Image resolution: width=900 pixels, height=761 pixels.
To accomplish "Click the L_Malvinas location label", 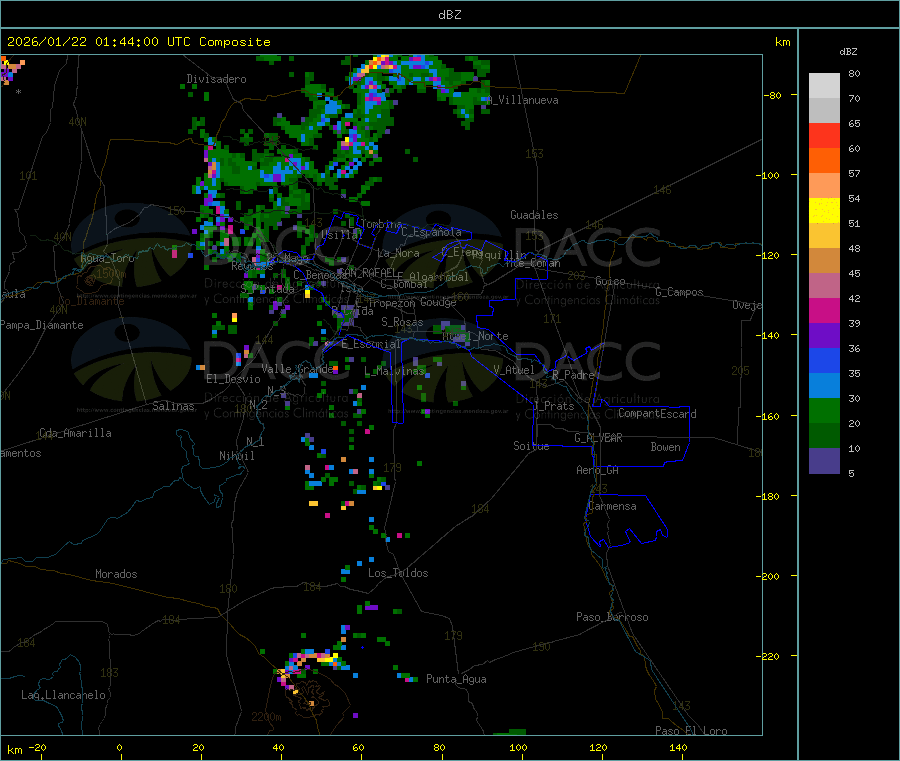I will (x=394, y=372).
